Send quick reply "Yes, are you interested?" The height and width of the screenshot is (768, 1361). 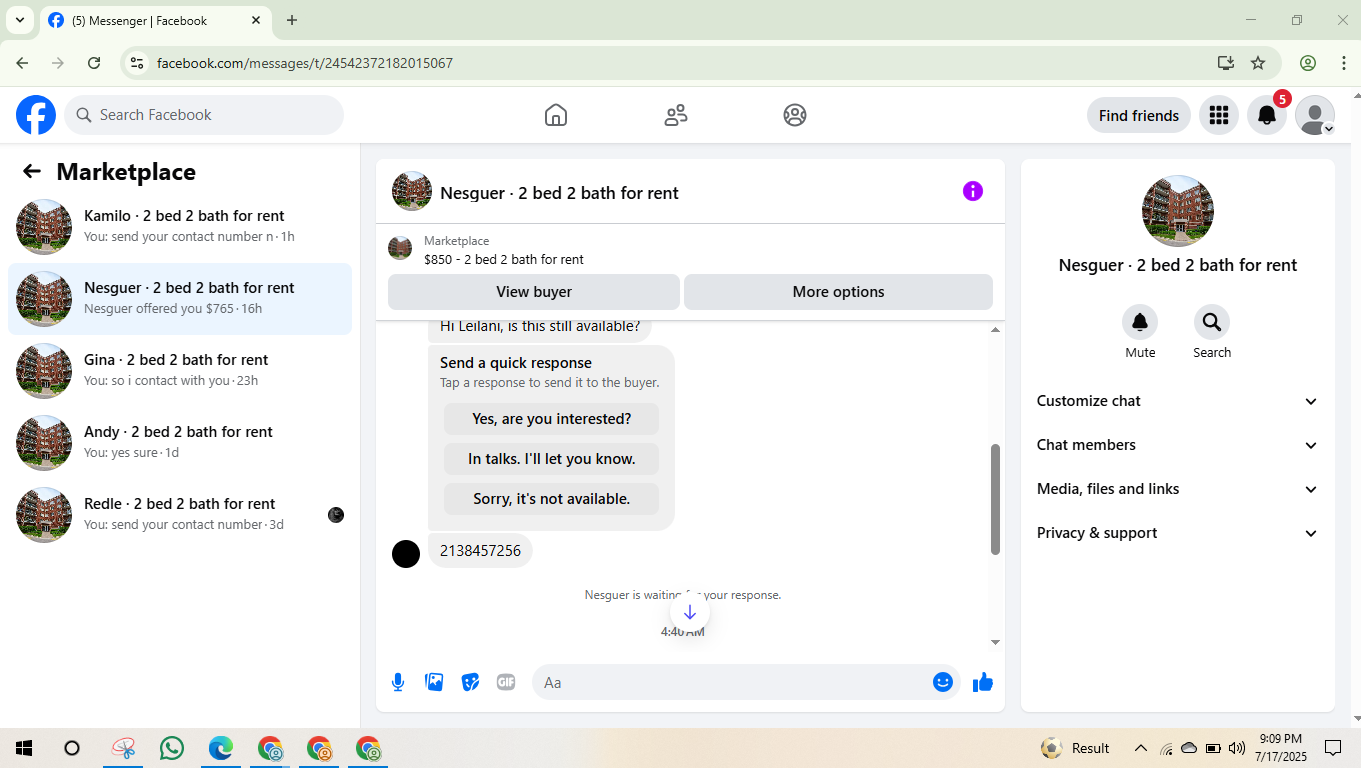tap(552, 419)
